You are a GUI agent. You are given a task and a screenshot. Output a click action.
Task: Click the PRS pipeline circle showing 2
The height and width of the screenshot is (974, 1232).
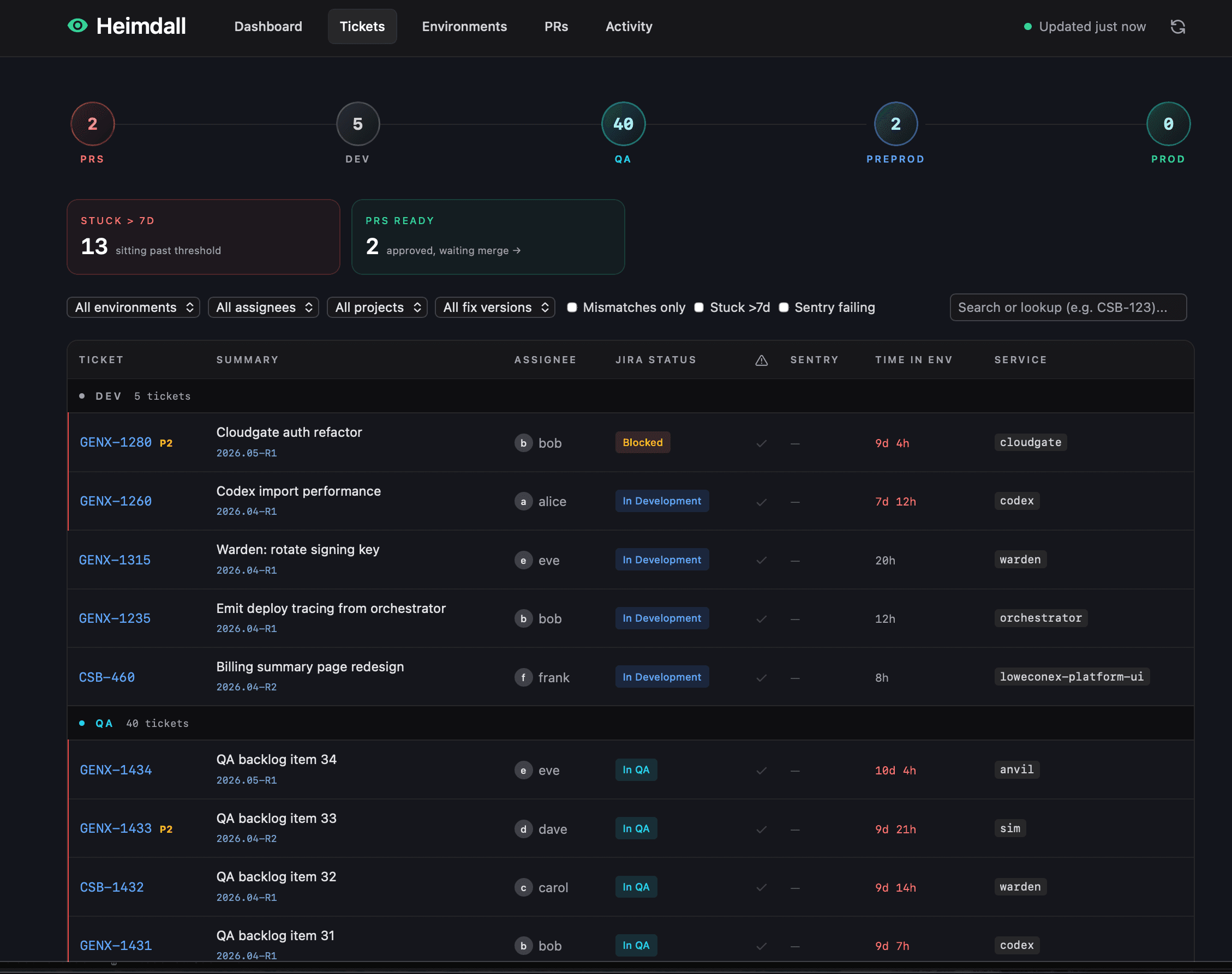pos(92,124)
